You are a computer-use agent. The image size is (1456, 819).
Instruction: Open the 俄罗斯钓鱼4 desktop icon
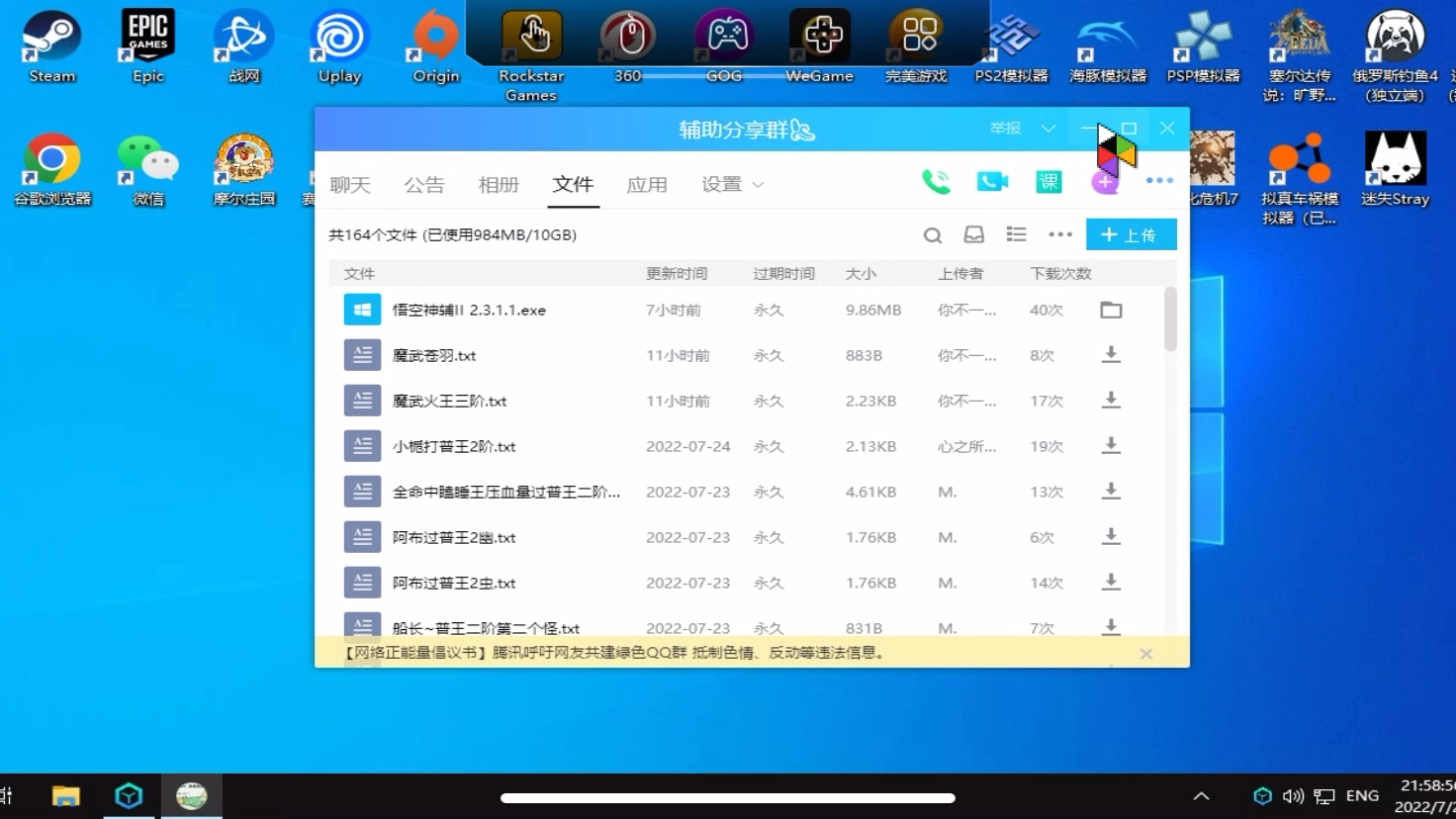tap(1395, 55)
